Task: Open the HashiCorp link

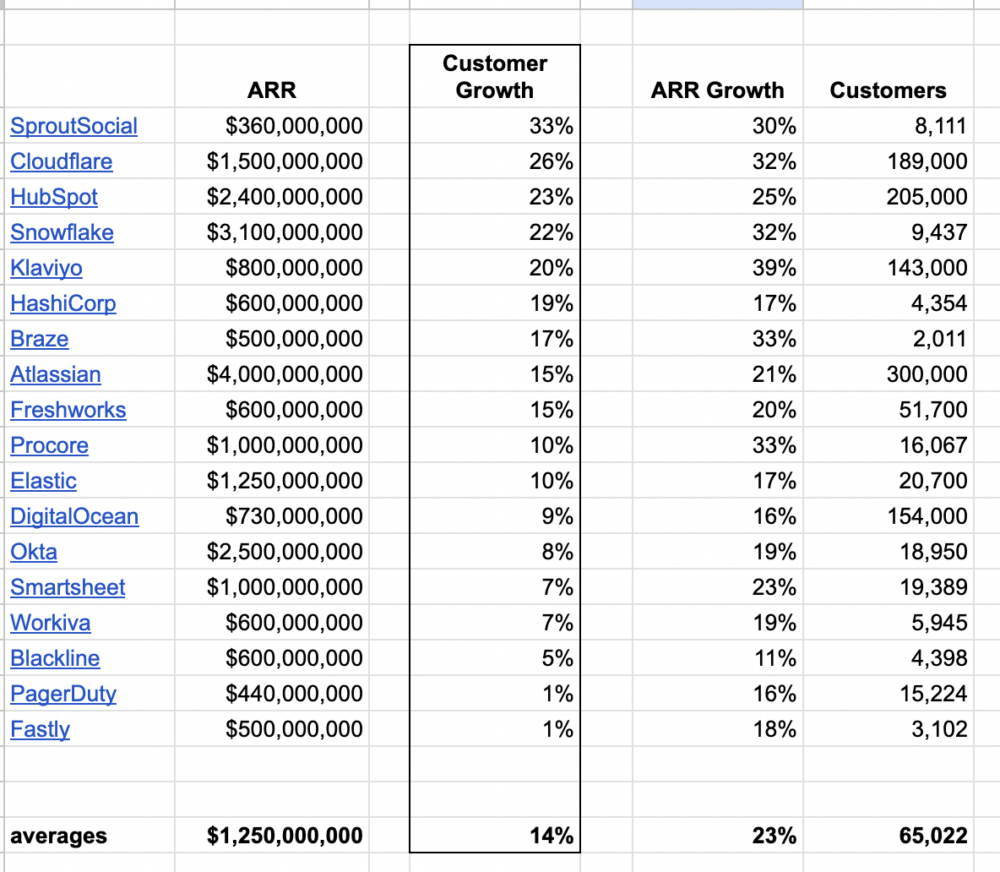Action: pos(63,303)
